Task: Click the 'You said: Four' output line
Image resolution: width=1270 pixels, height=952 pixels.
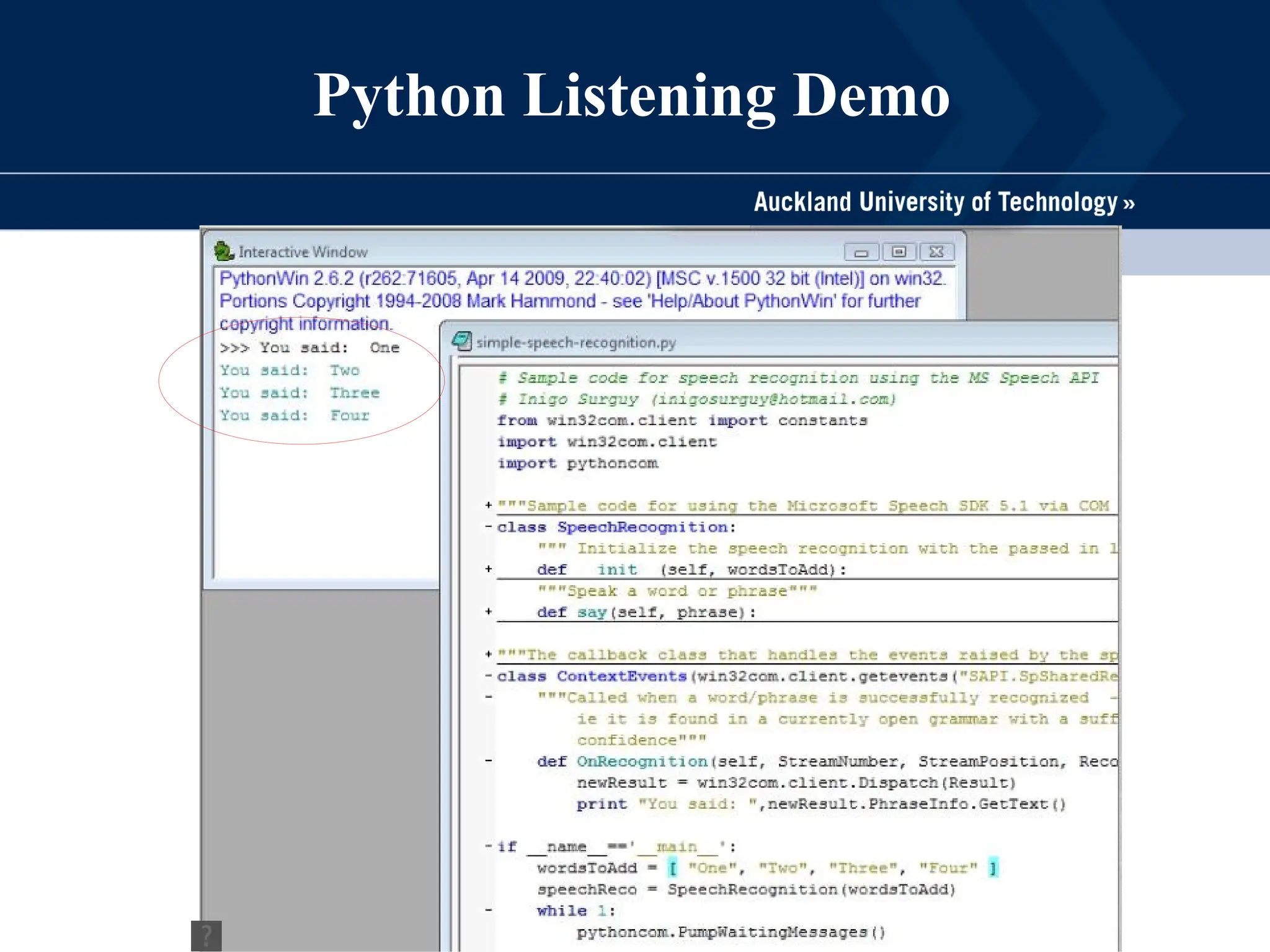Action: coord(295,416)
